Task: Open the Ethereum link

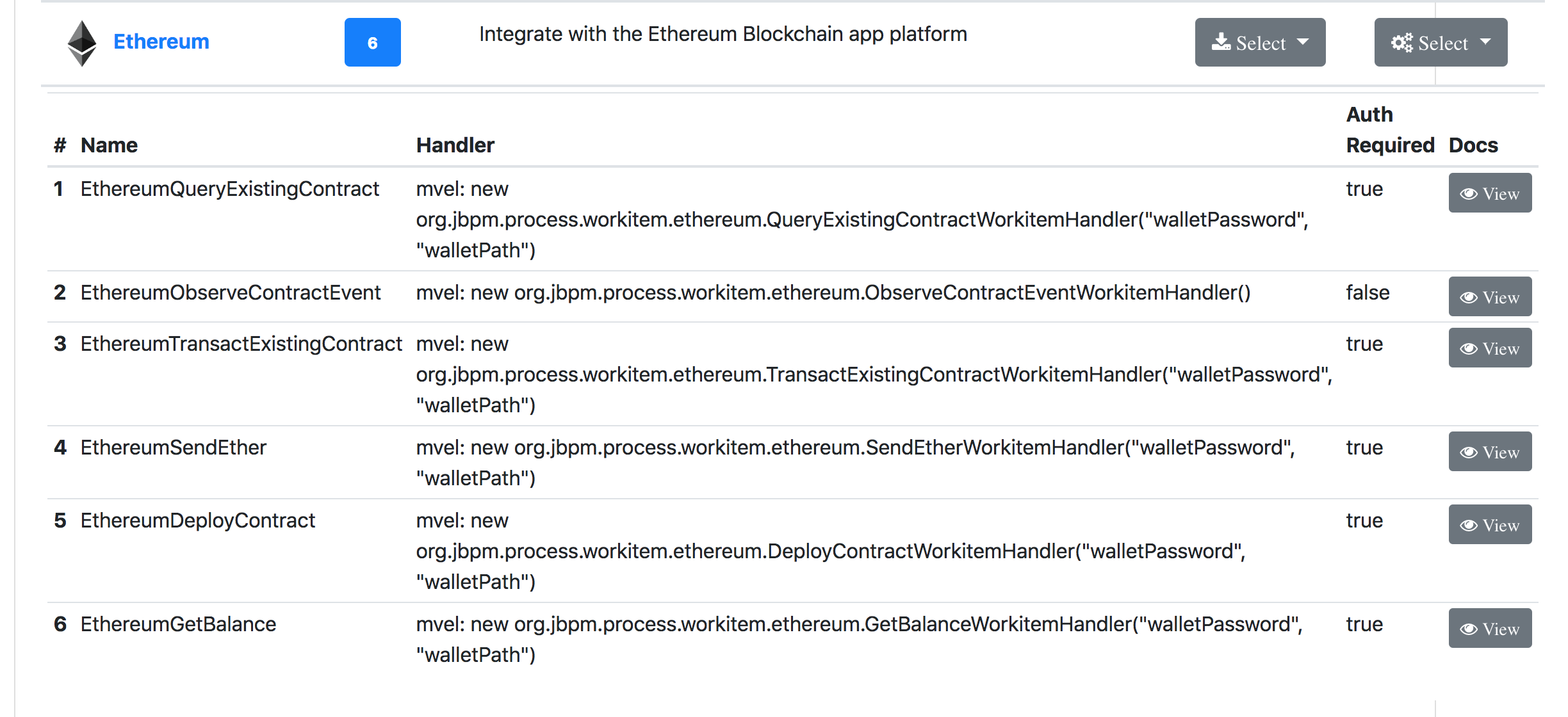Action: point(161,42)
